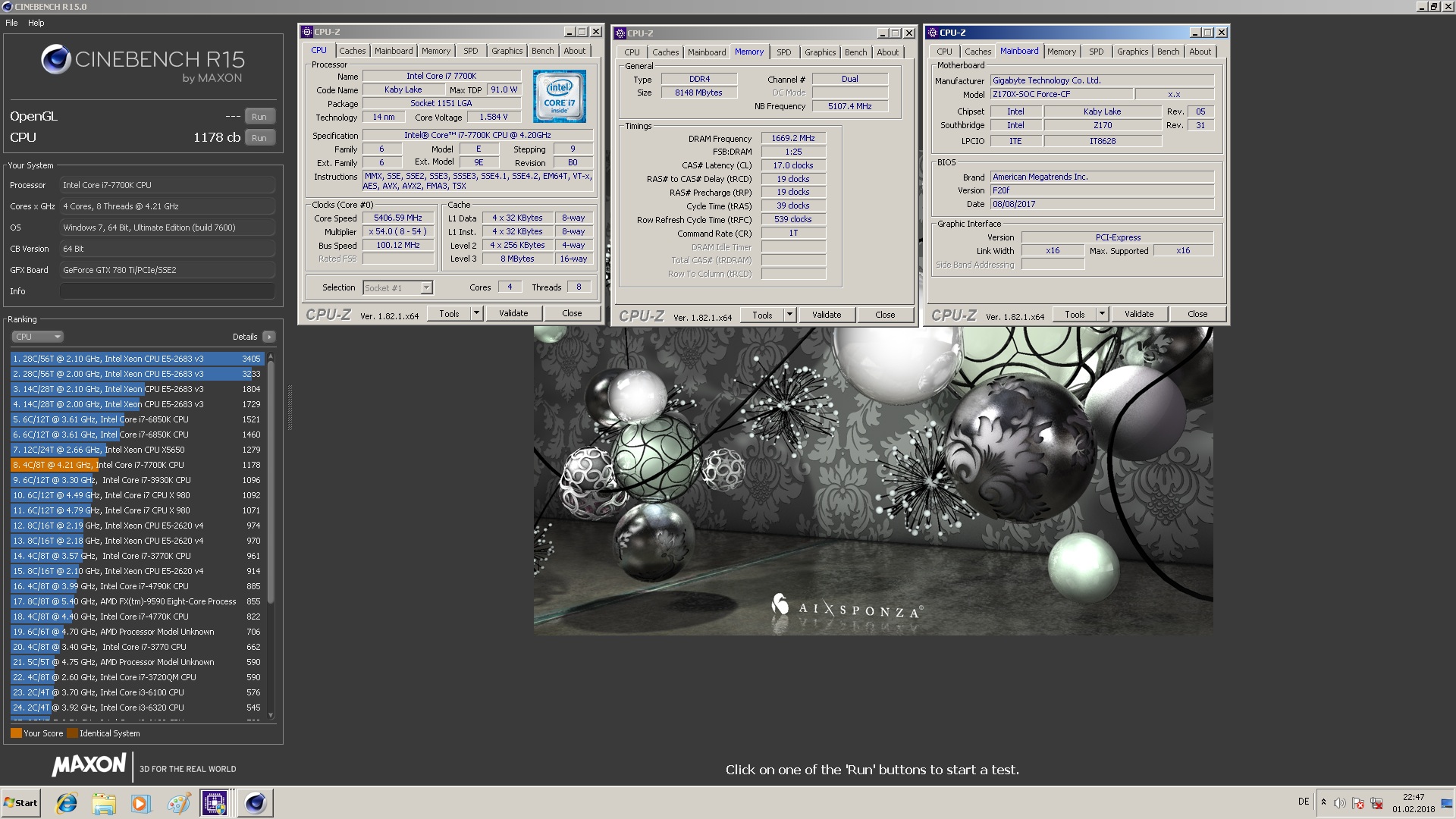Click the network status tray icon
Viewport: 1456px width, 819px height.
tap(1376, 803)
